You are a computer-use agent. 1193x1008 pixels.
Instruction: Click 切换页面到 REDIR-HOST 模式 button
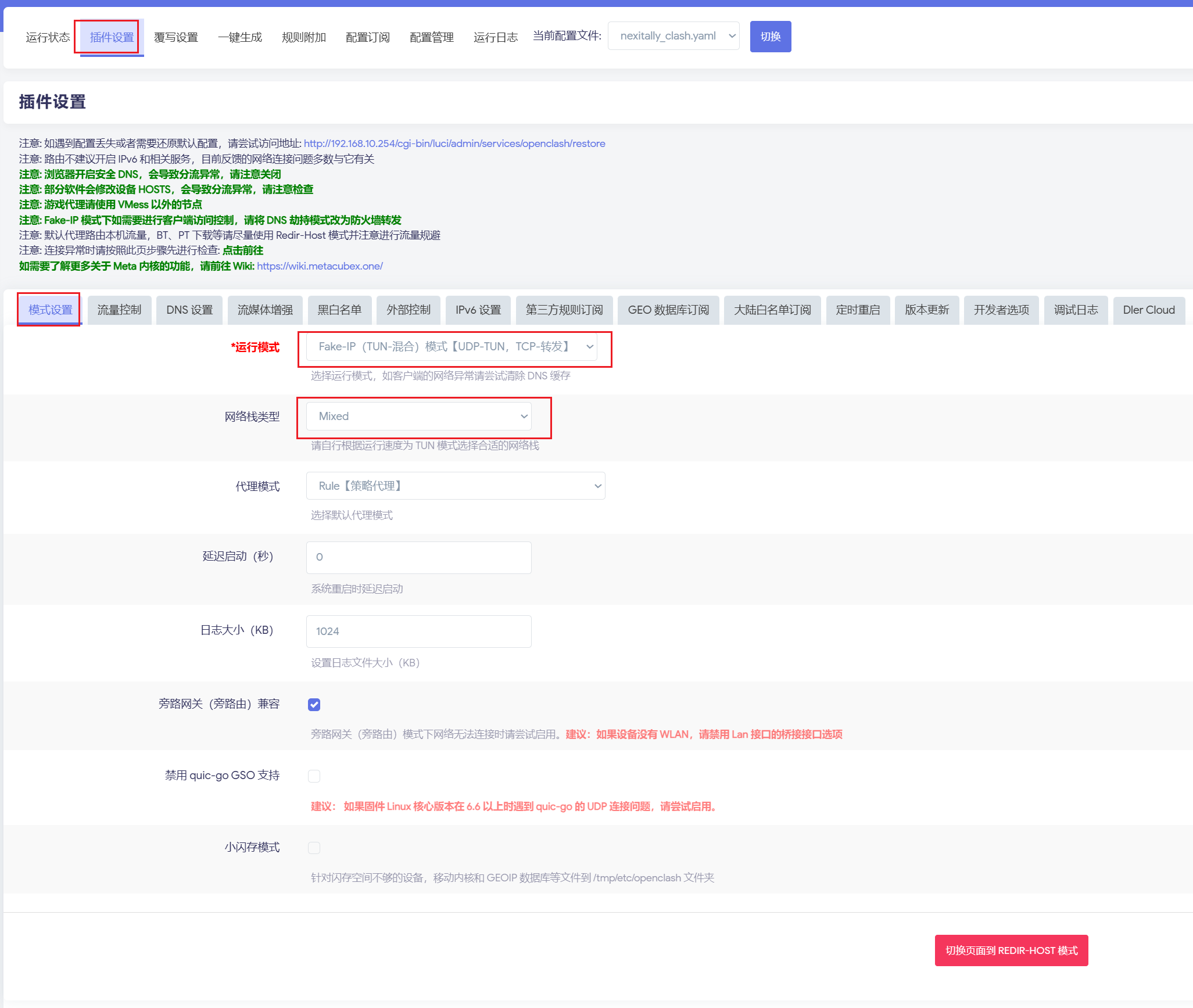[x=1011, y=950]
